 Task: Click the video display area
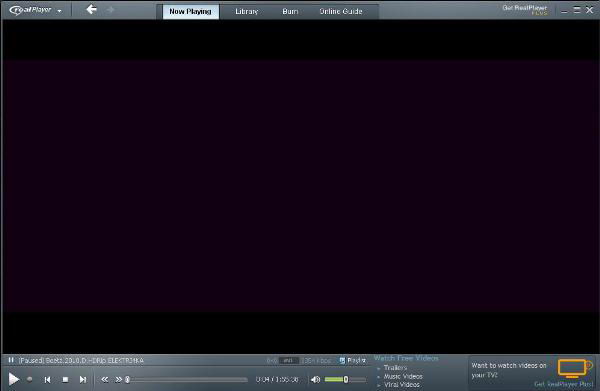point(300,186)
